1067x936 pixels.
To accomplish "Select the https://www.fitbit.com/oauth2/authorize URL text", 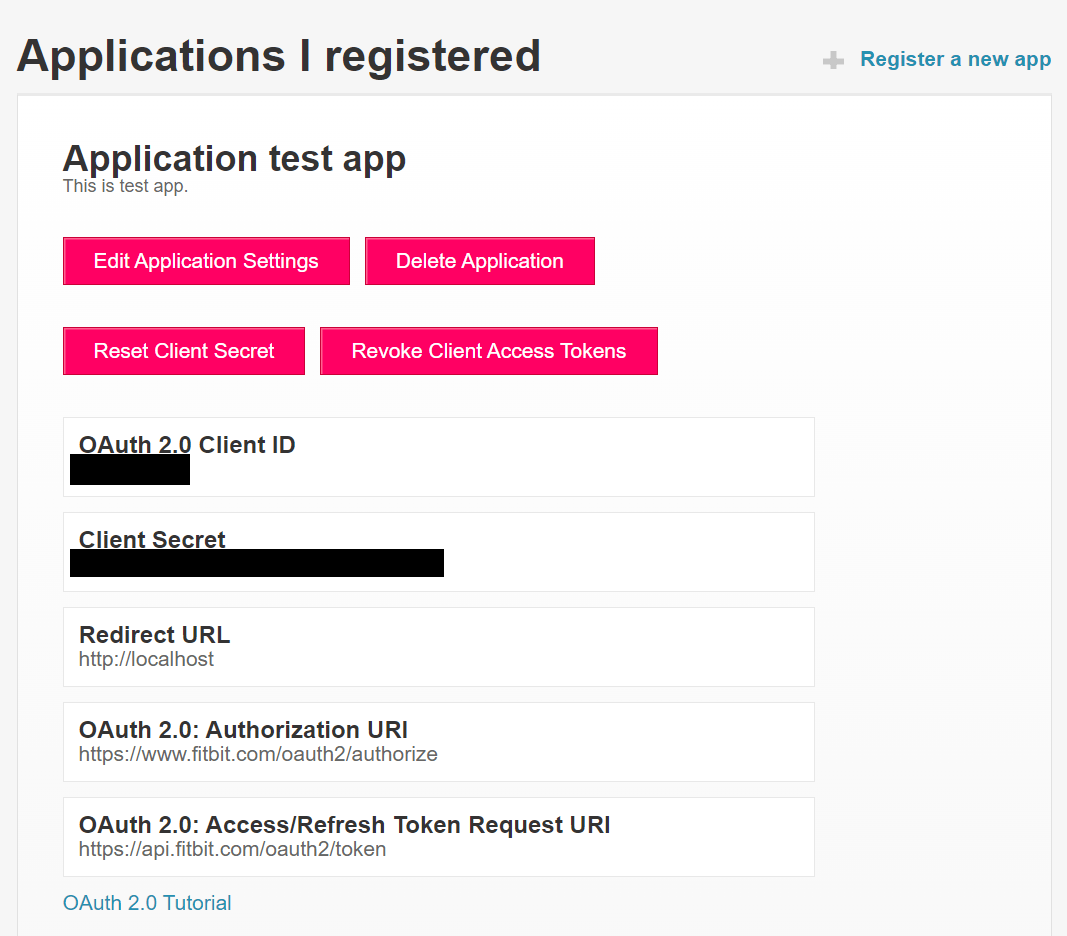I will pos(258,754).
